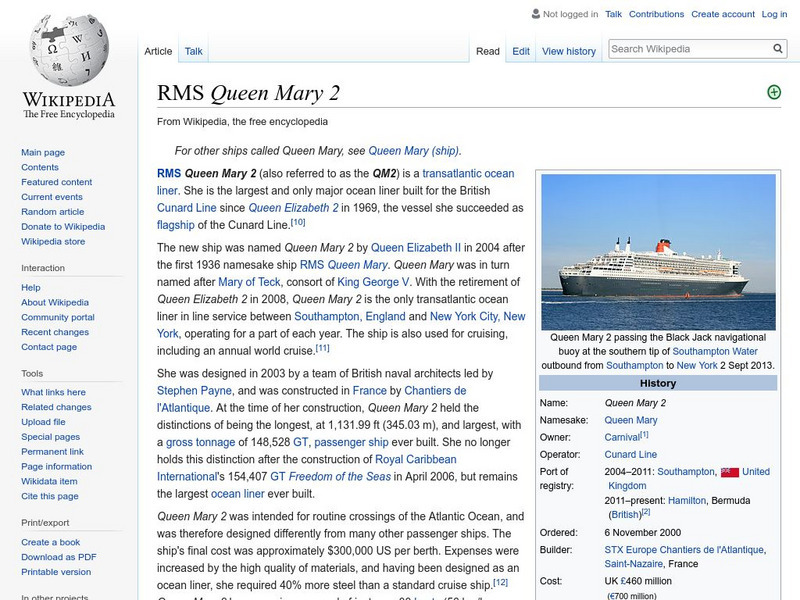The height and width of the screenshot is (600, 800).
Task: Open the Queen Elizabeth II link
Action: 415,247
